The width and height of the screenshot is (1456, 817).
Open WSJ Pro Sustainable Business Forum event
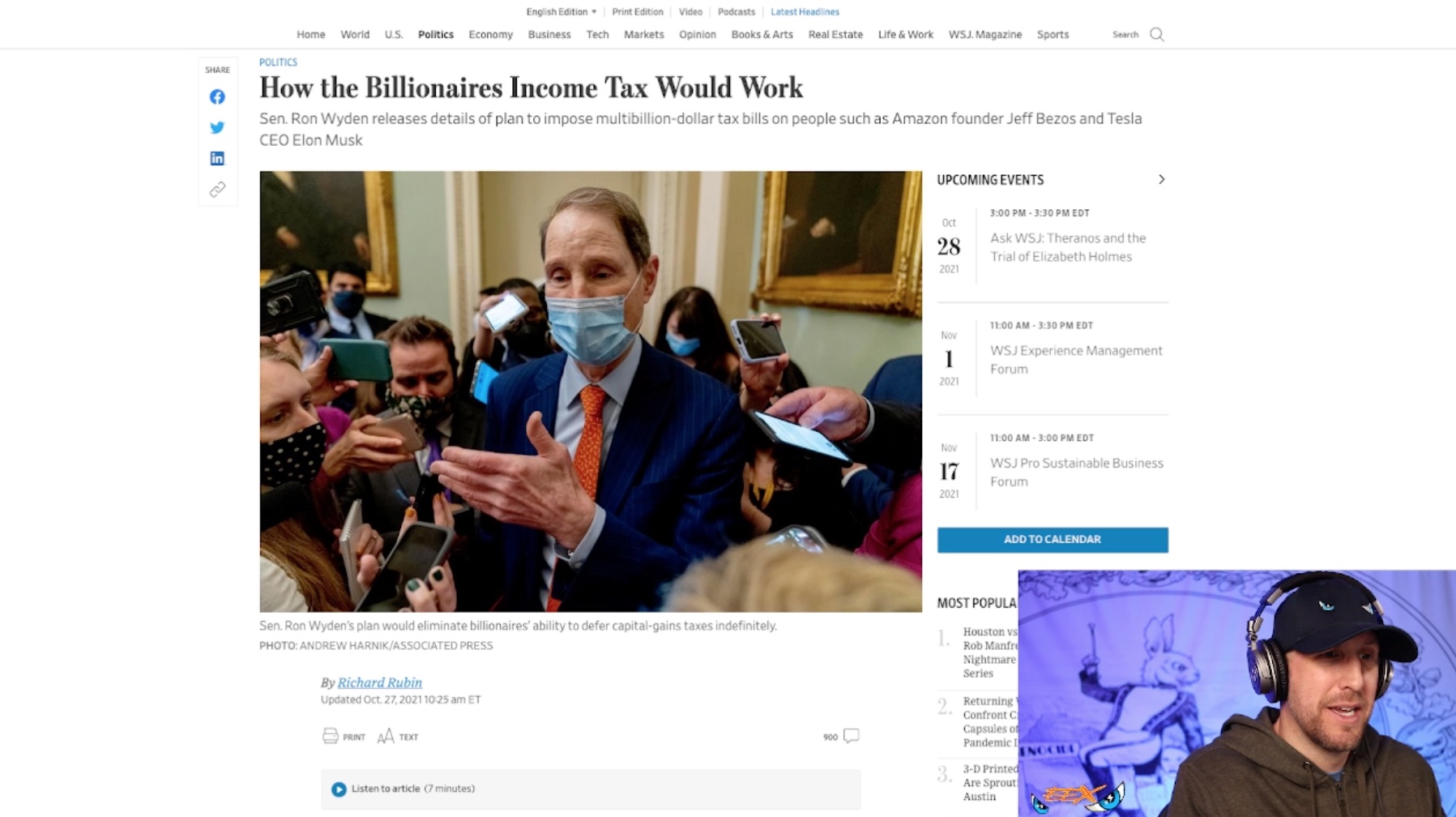pyautogui.click(x=1076, y=472)
